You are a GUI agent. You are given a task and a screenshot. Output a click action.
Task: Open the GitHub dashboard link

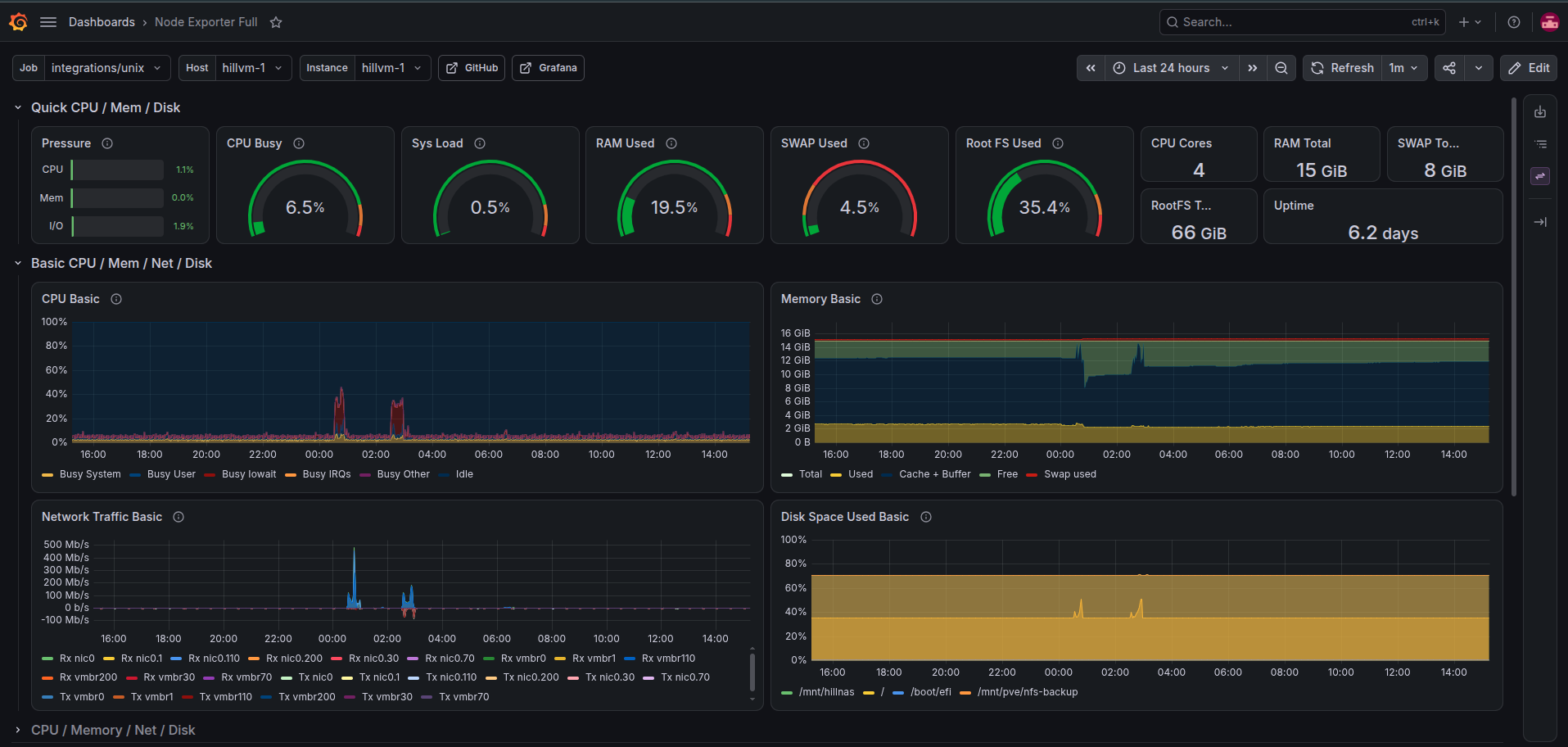pos(472,68)
